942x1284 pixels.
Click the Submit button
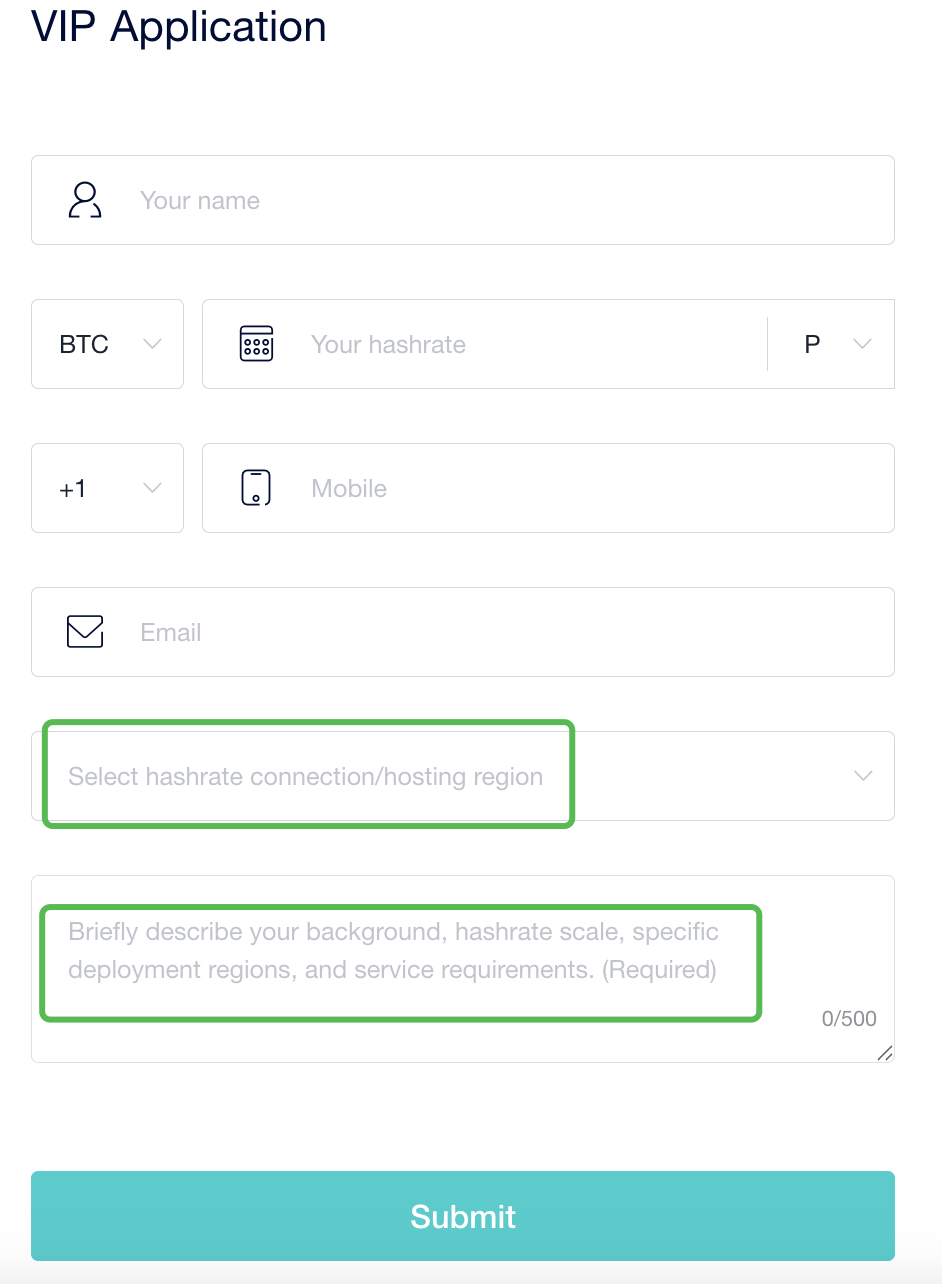pyautogui.click(x=463, y=1216)
